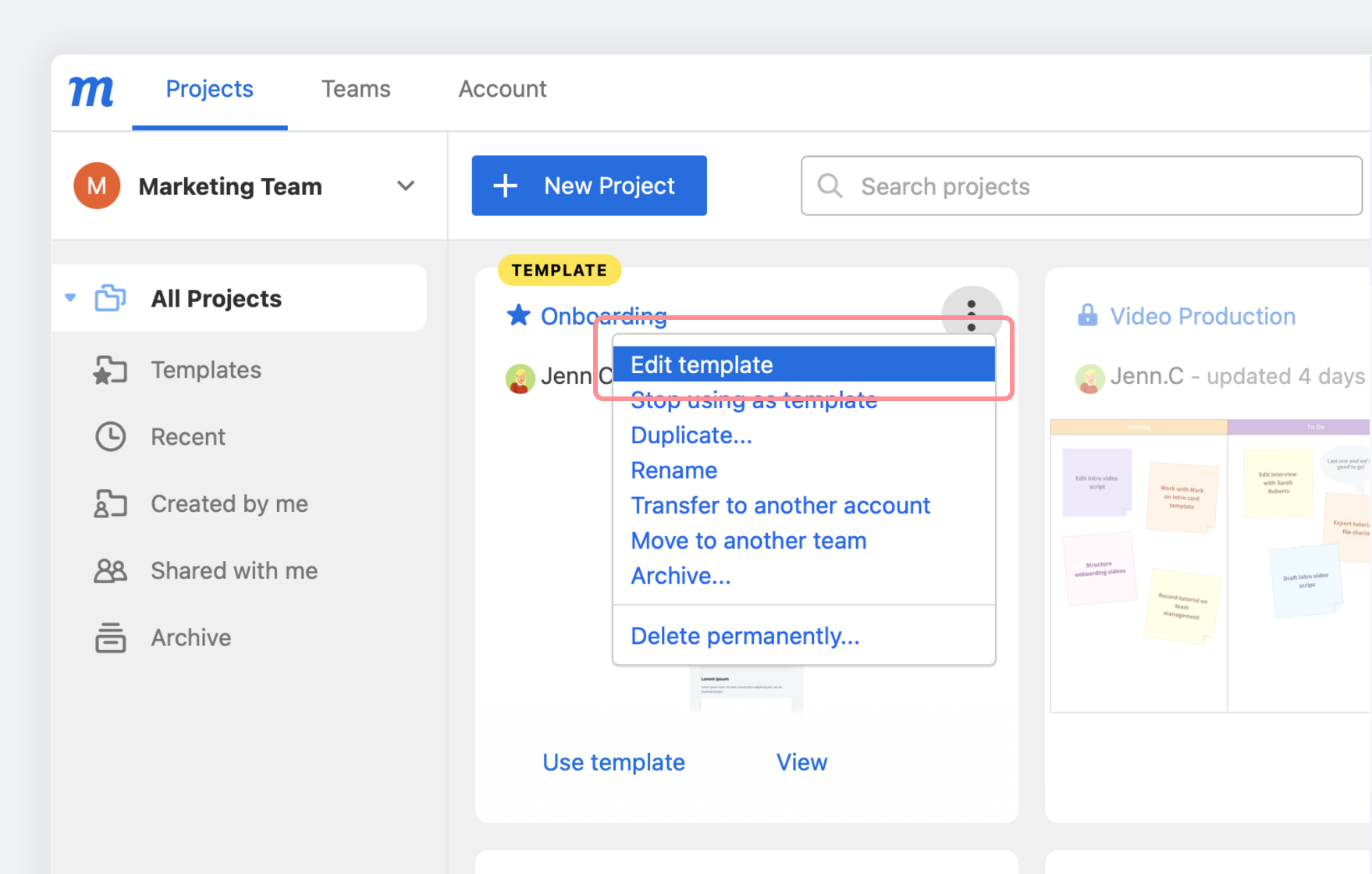Click the Created by me folder icon
Image resolution: width=1372 pixels, height=874 pixels.
pos(110,503)
